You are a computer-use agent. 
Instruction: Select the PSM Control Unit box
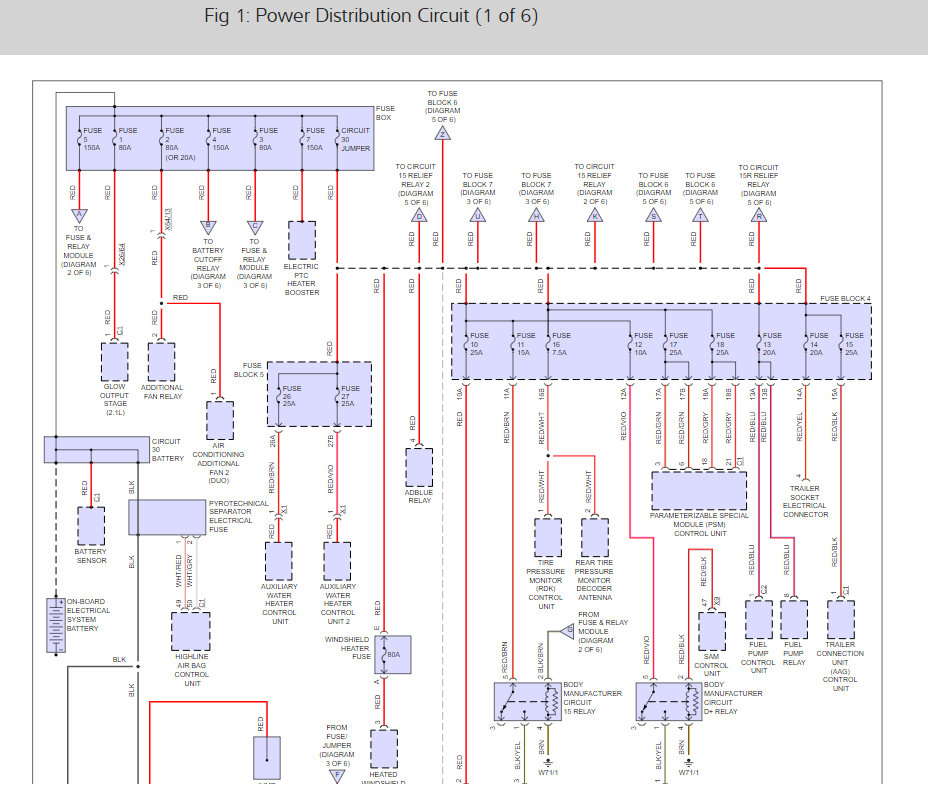699,491
